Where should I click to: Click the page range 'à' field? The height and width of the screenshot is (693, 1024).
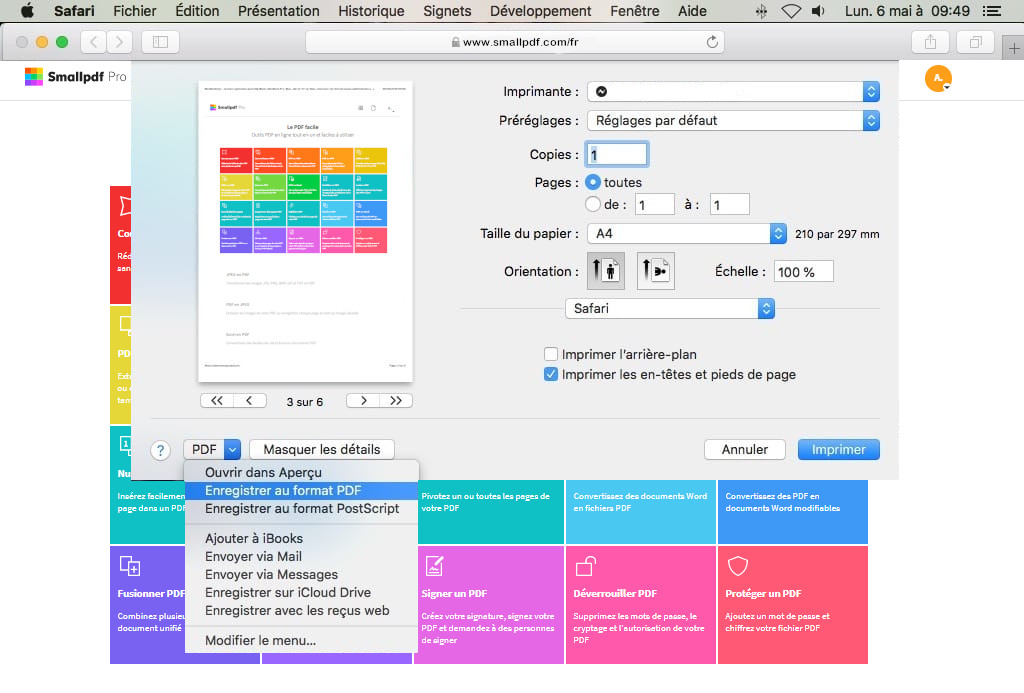729,204
